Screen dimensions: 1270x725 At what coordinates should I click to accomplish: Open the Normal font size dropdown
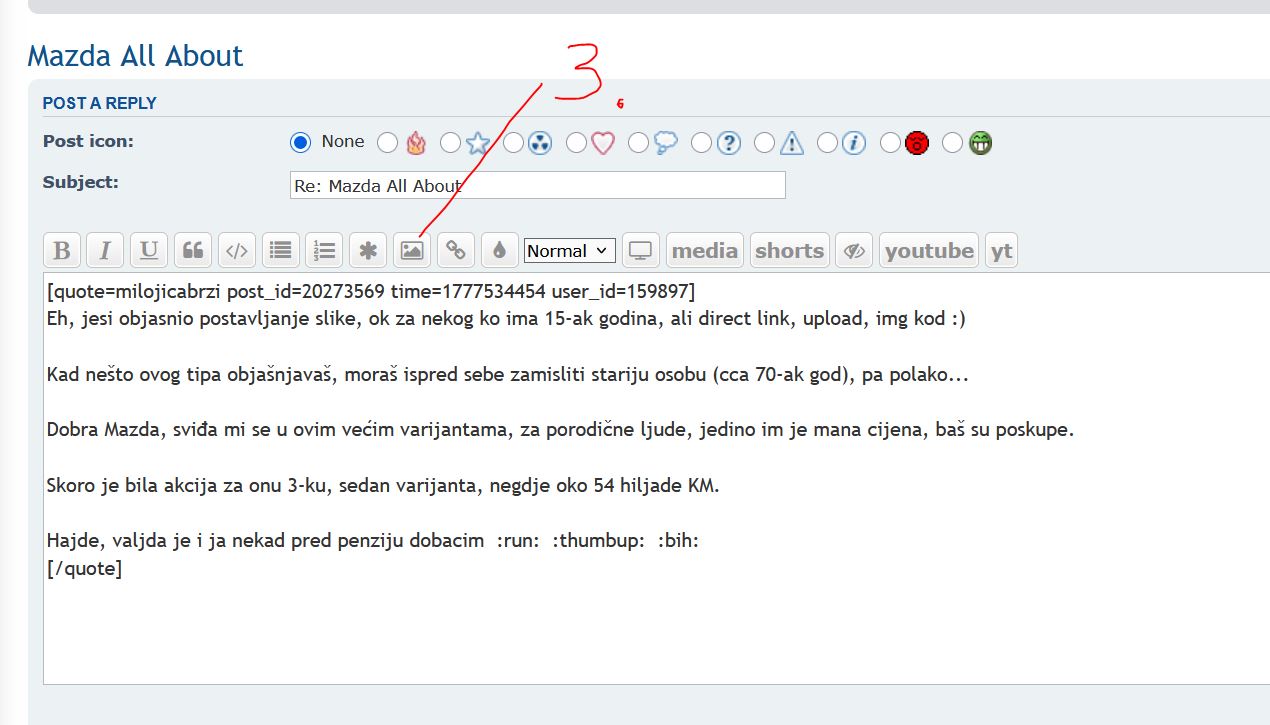point(570,250)
